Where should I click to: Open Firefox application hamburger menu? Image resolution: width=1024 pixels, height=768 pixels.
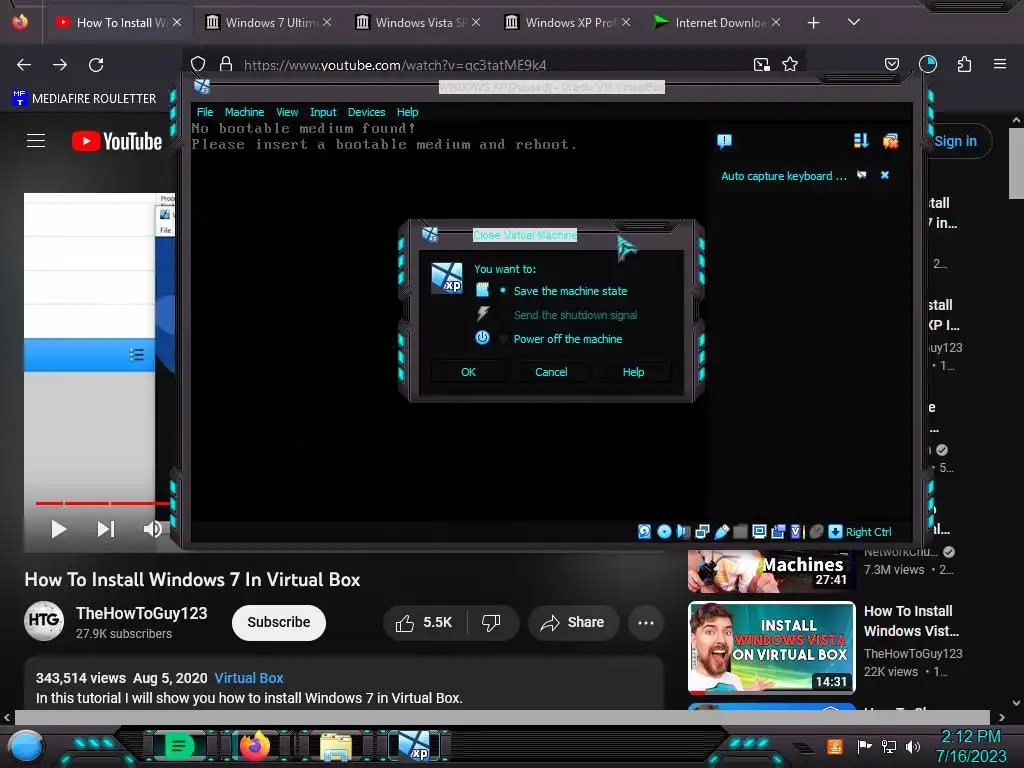point(1000,64)
